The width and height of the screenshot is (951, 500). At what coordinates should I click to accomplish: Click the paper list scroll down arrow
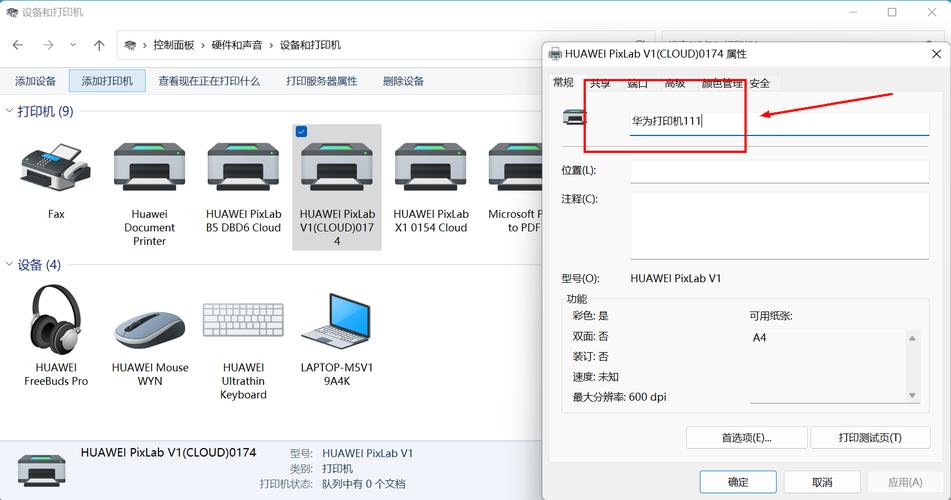(912, 395)
